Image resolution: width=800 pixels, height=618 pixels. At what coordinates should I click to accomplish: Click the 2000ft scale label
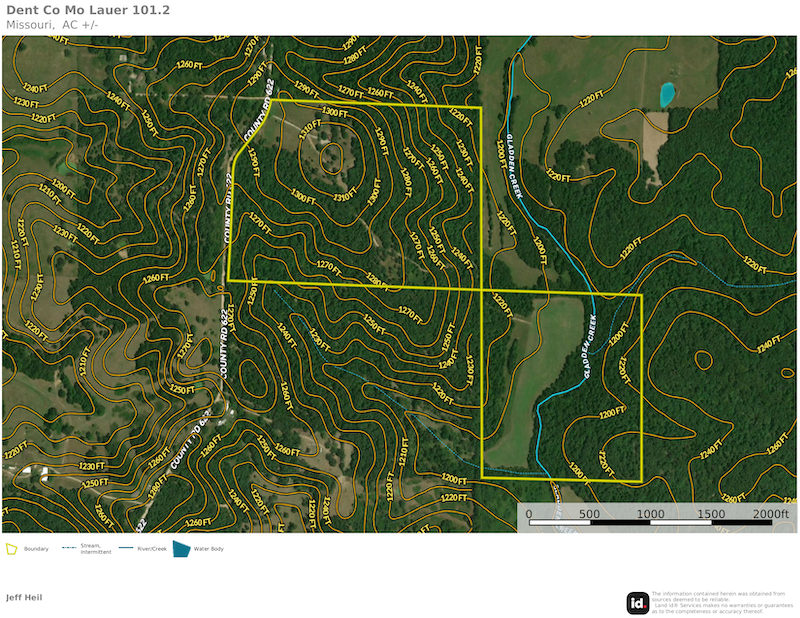tap(771, 513)
